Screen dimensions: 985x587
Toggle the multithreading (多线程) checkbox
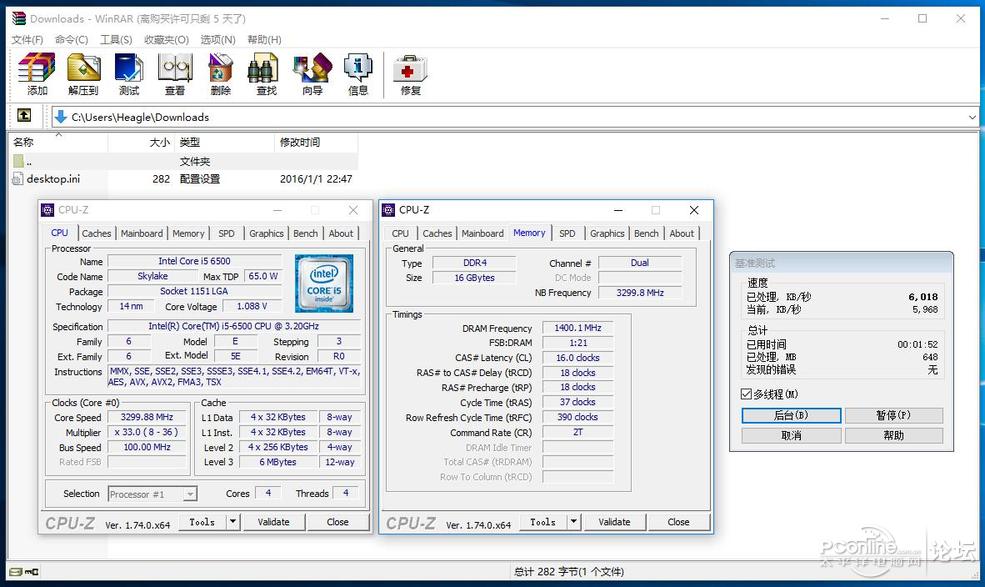pos(746,394)
